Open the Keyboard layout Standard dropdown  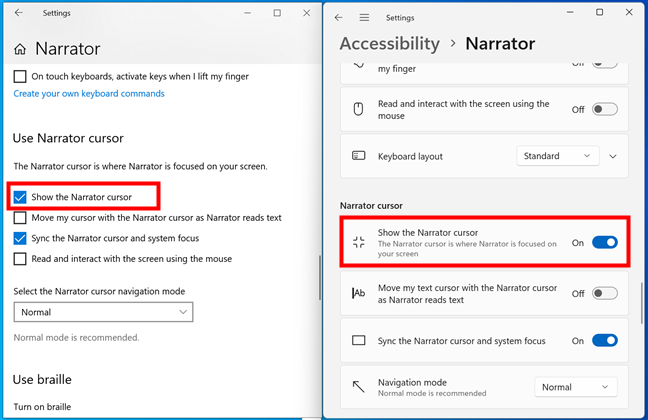pyautogui.click(x=557, y=156)
